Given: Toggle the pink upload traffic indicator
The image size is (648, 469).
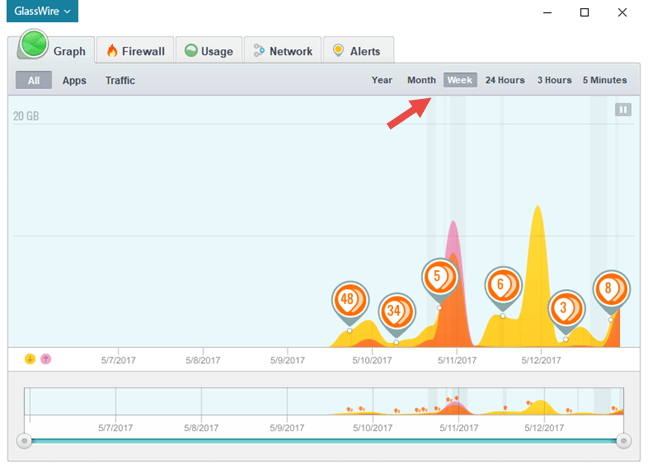Looking at the screenshot, I should point(46,359).
